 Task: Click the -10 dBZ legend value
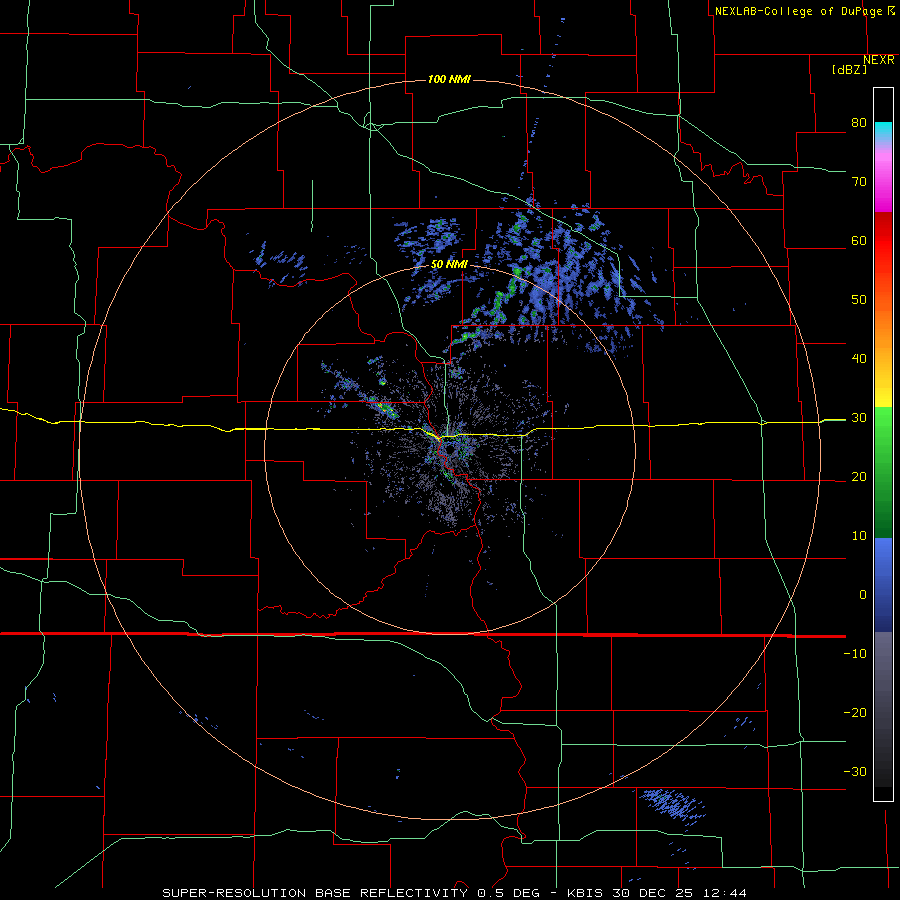[855, 654]
